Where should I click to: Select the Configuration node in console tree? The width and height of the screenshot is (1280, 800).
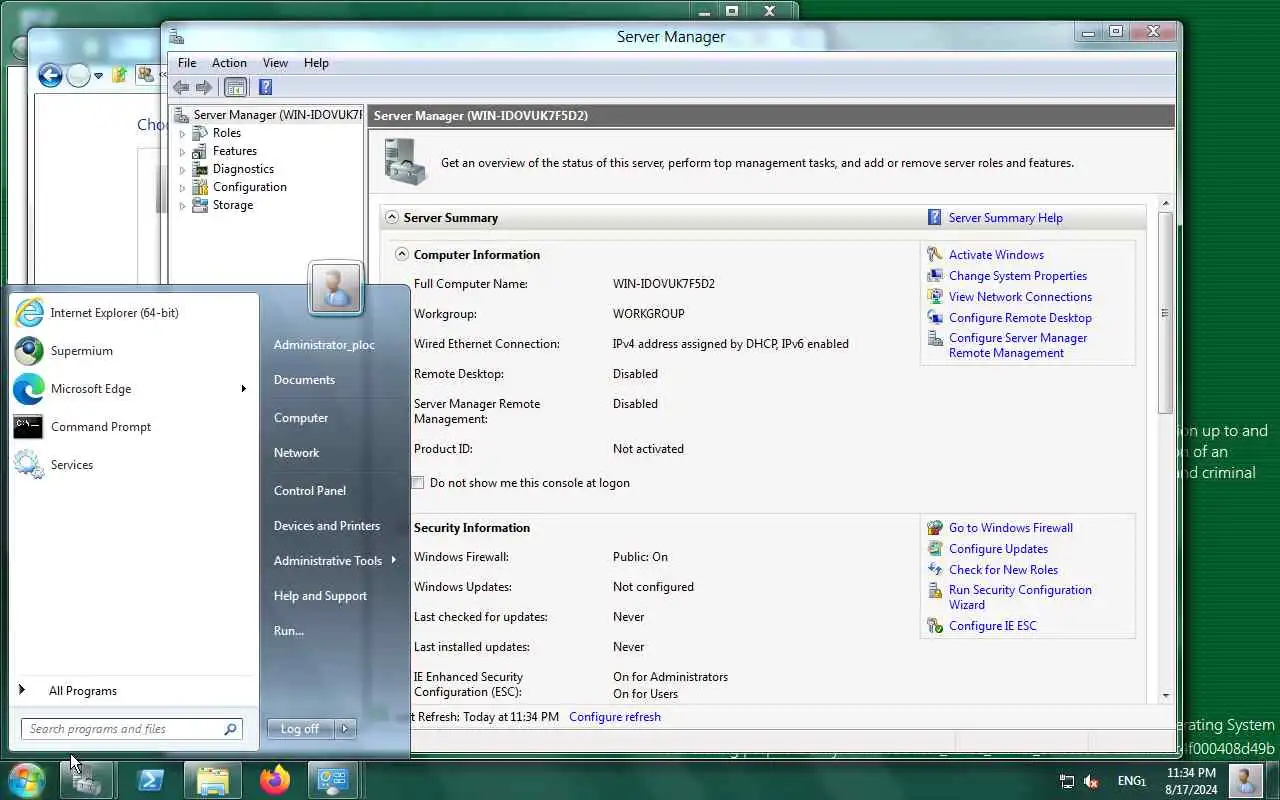pyautogui.click(x=249, y=187)
